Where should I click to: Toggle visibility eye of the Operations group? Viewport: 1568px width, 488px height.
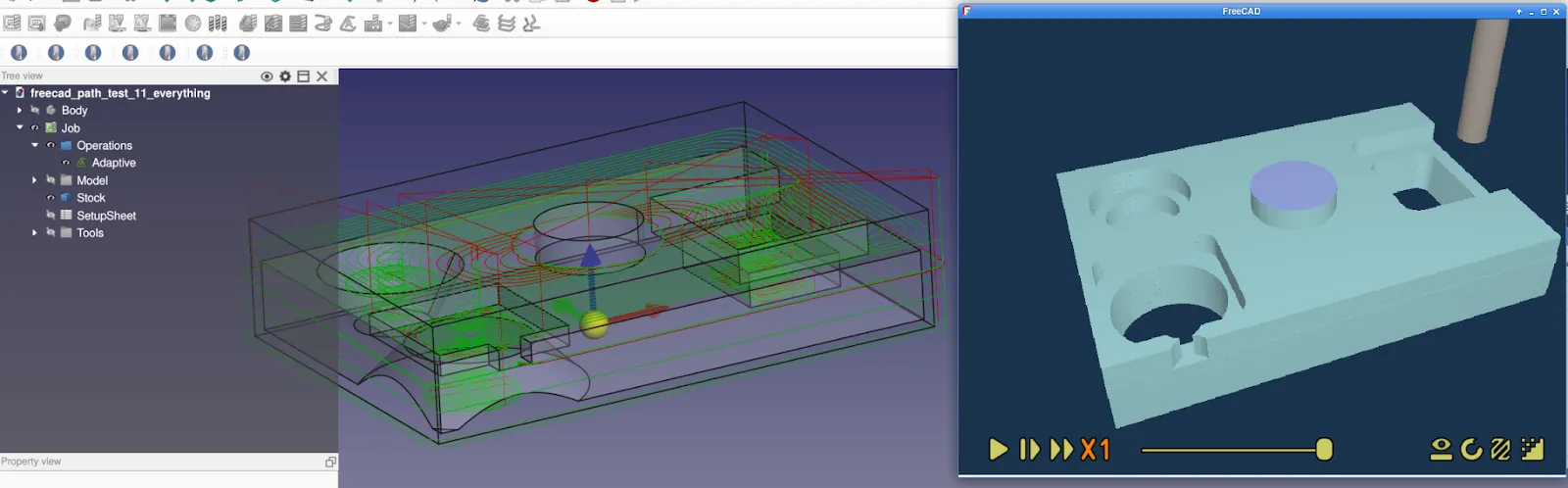pos(51,145)
